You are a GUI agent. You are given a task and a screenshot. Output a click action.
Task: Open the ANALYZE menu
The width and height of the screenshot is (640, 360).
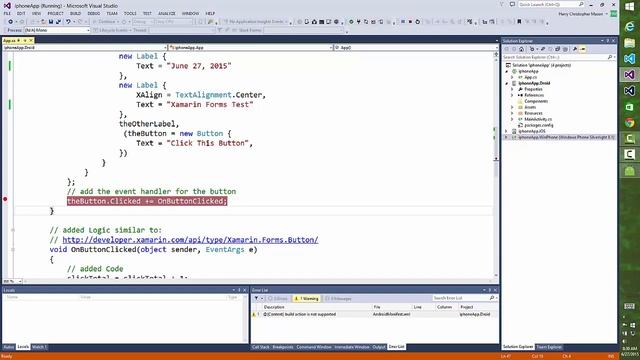coord(167,13)
